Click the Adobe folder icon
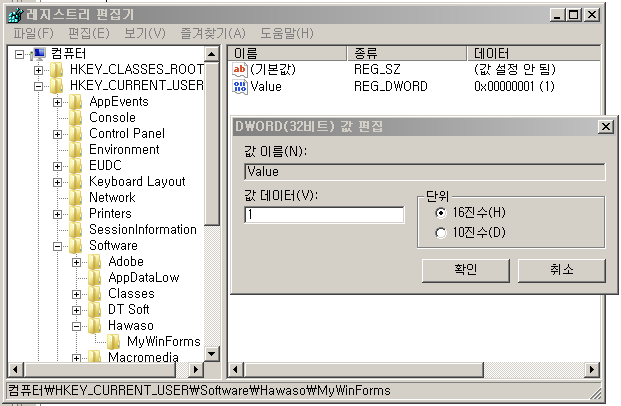 point(95,262)
